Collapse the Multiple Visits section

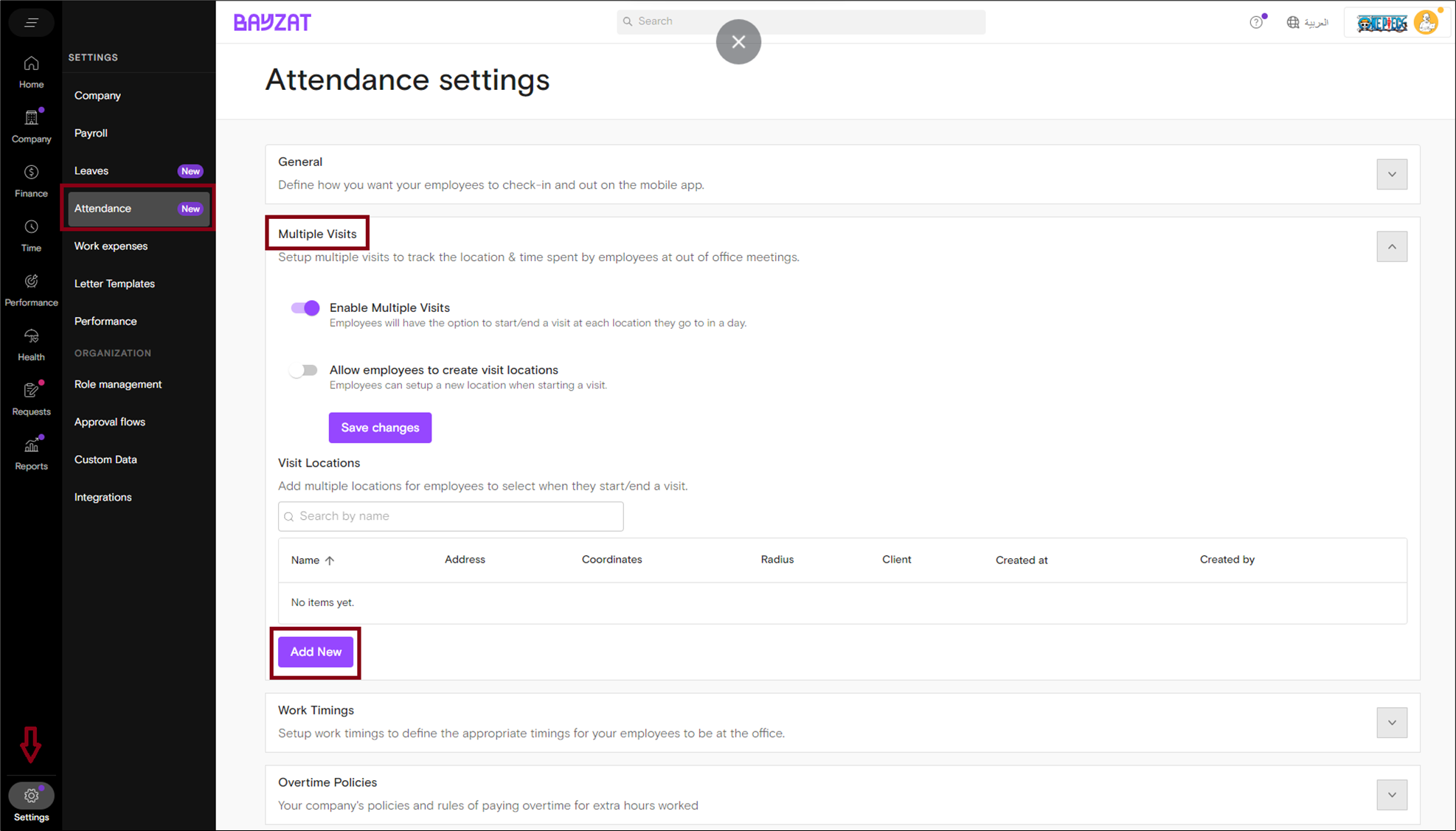pos(1392,246)
